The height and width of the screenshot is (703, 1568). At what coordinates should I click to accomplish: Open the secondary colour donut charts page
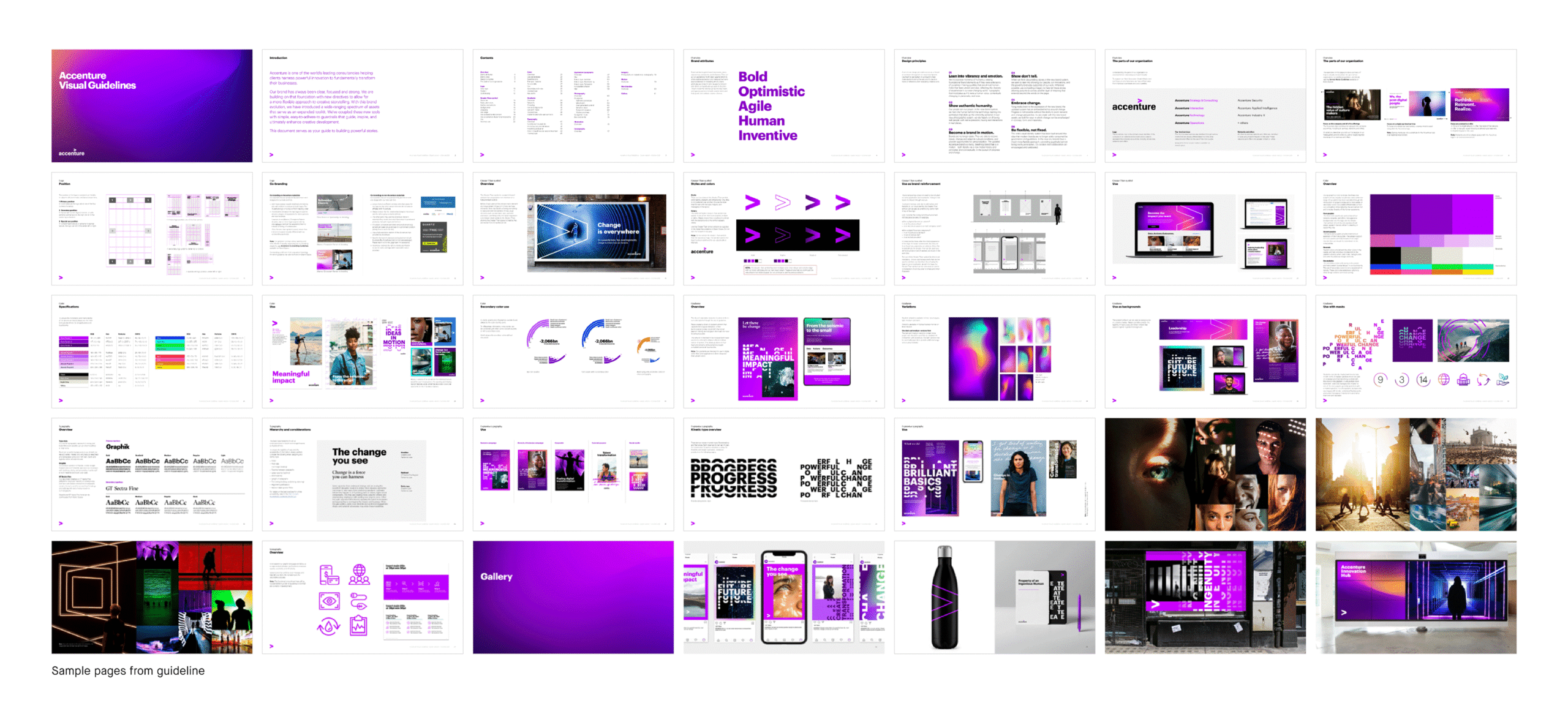(573, 351)
